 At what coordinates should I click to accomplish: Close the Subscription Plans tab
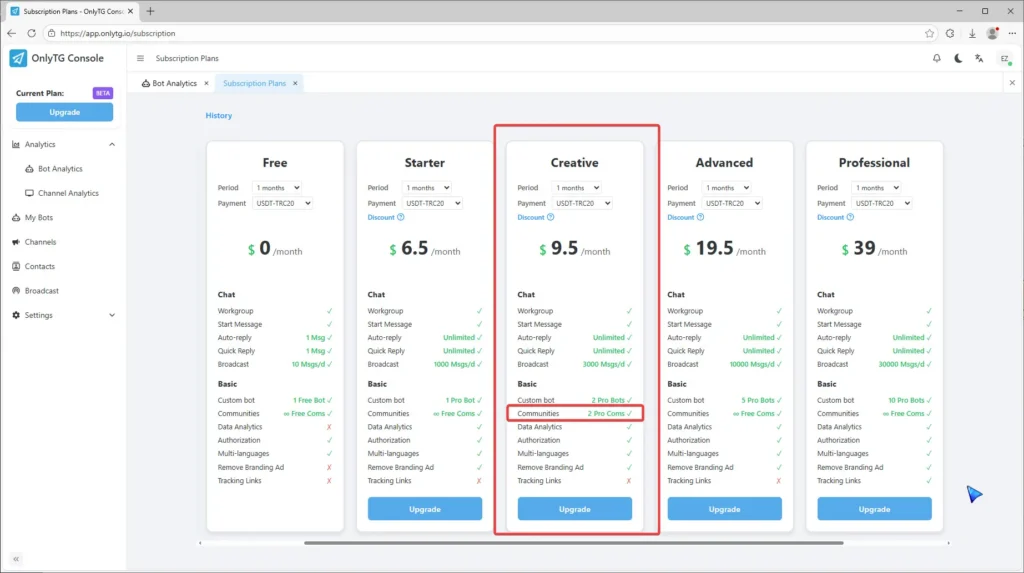pyautogui.click(x=295, y=83)
